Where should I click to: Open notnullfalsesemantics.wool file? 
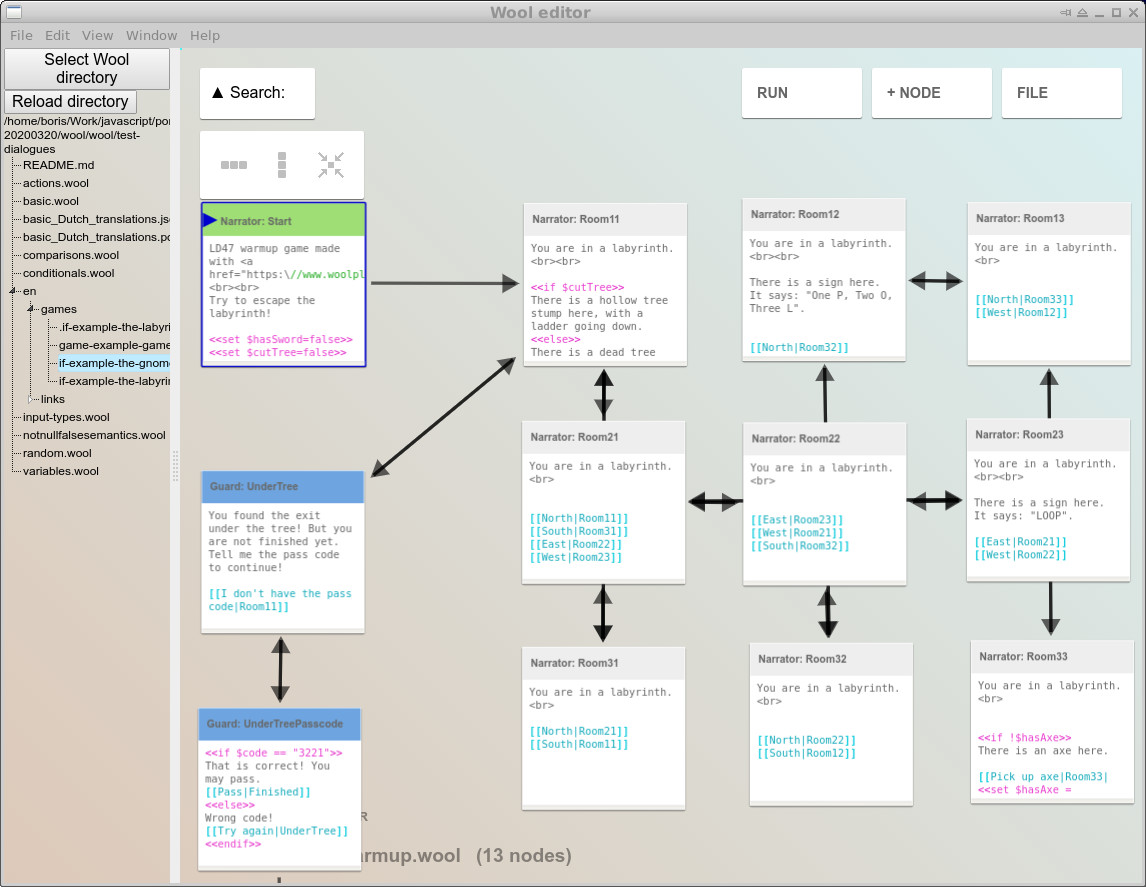pos(94,435)
